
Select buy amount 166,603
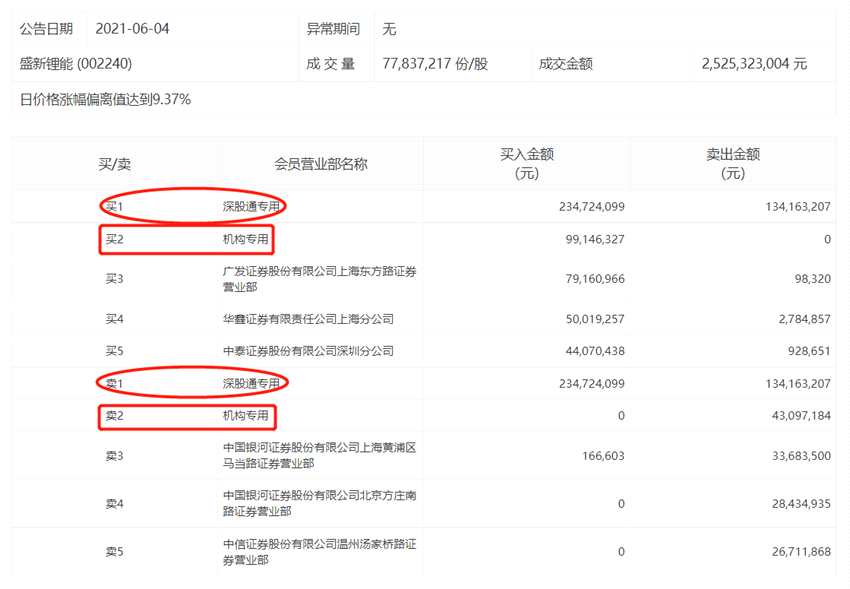coord(603,455)
